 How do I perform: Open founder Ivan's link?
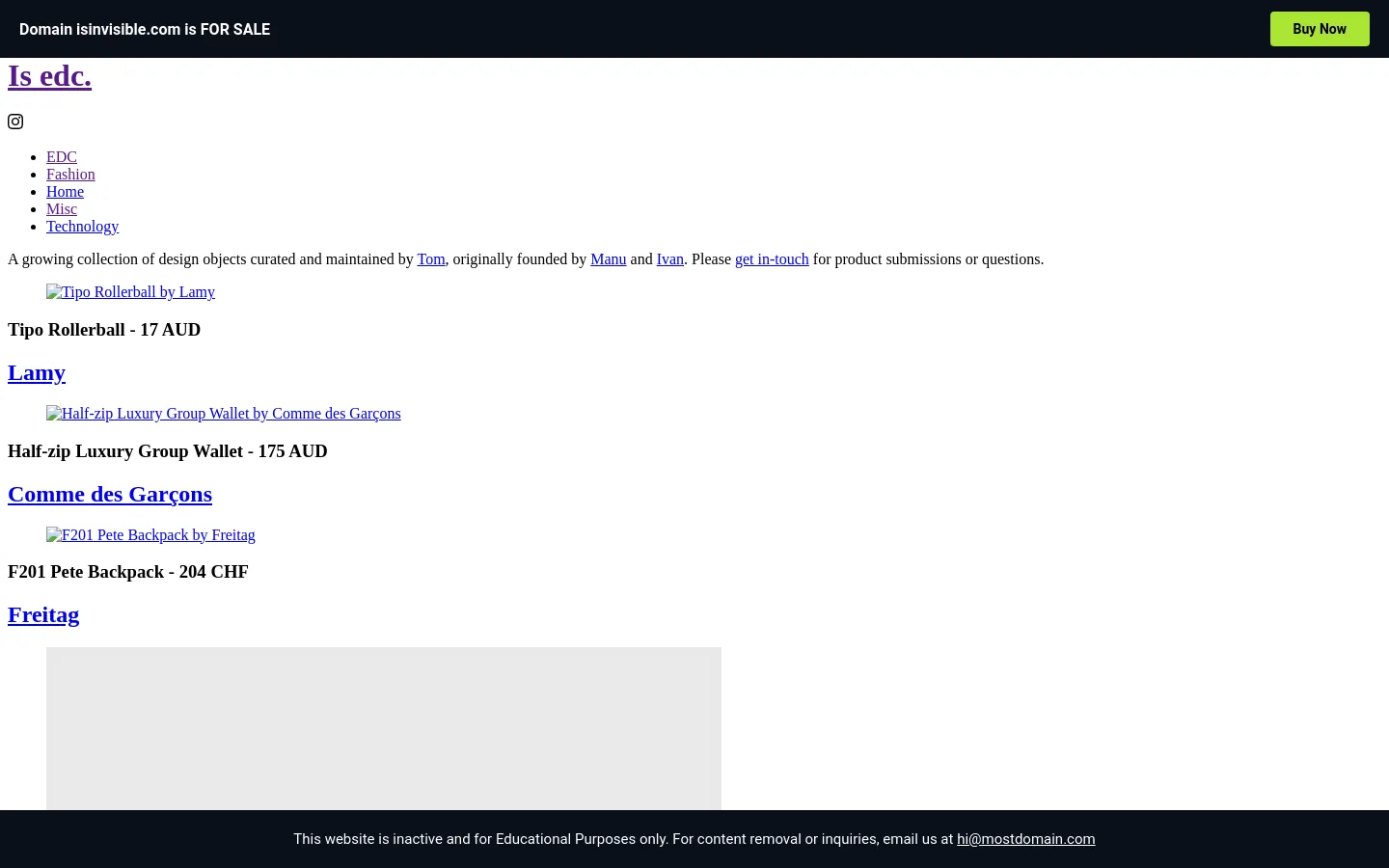coord(669,259)
